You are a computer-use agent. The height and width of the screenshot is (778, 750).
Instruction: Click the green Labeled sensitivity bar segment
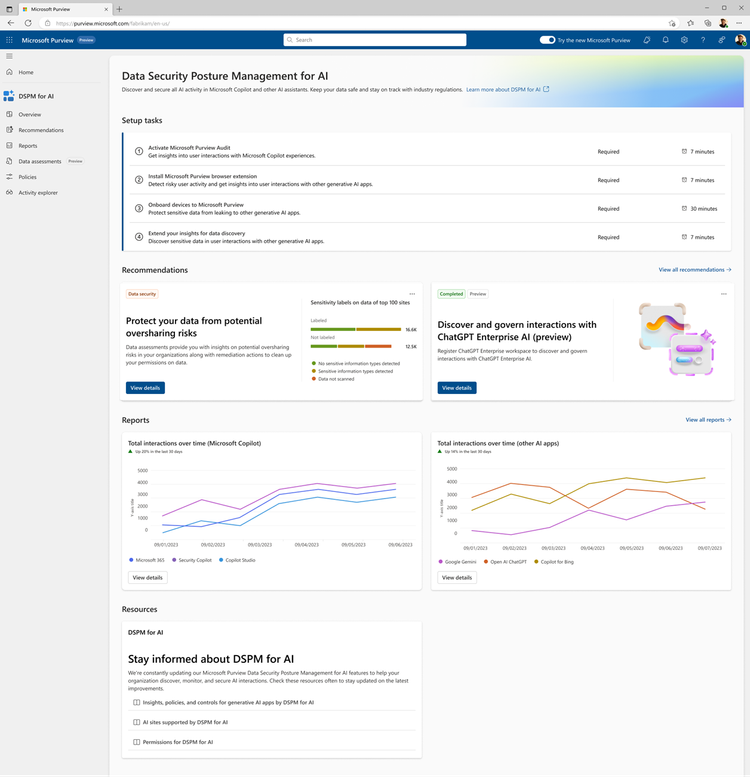coord(333,329)
